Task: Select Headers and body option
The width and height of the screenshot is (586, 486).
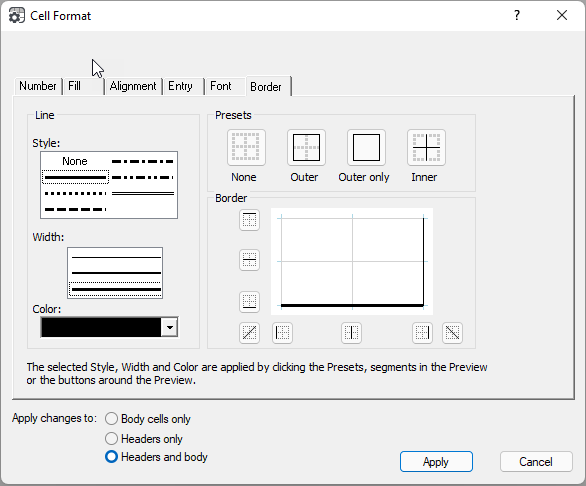Action: tap(156, 457)
